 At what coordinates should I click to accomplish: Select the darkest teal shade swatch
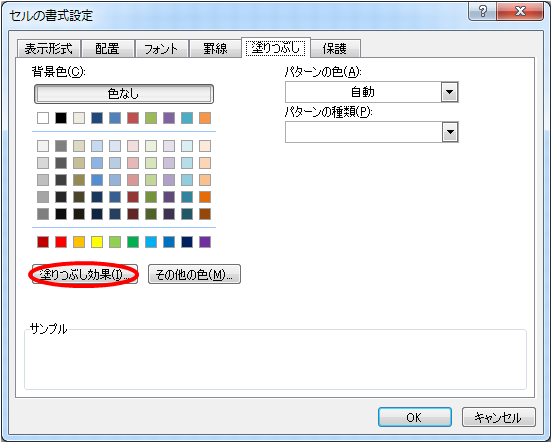[187, 214]
